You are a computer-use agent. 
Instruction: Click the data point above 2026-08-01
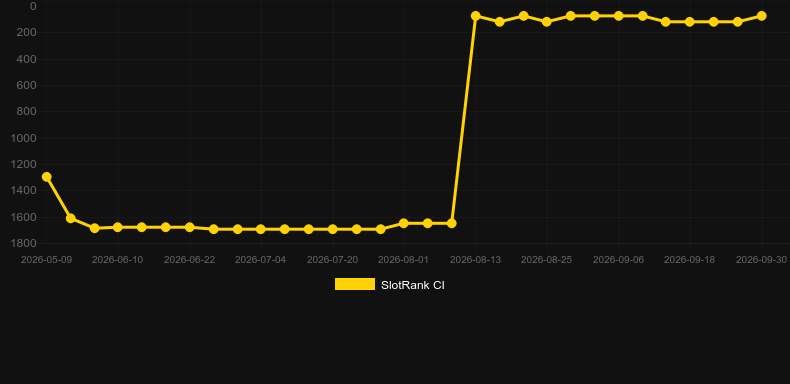point(404,223)
